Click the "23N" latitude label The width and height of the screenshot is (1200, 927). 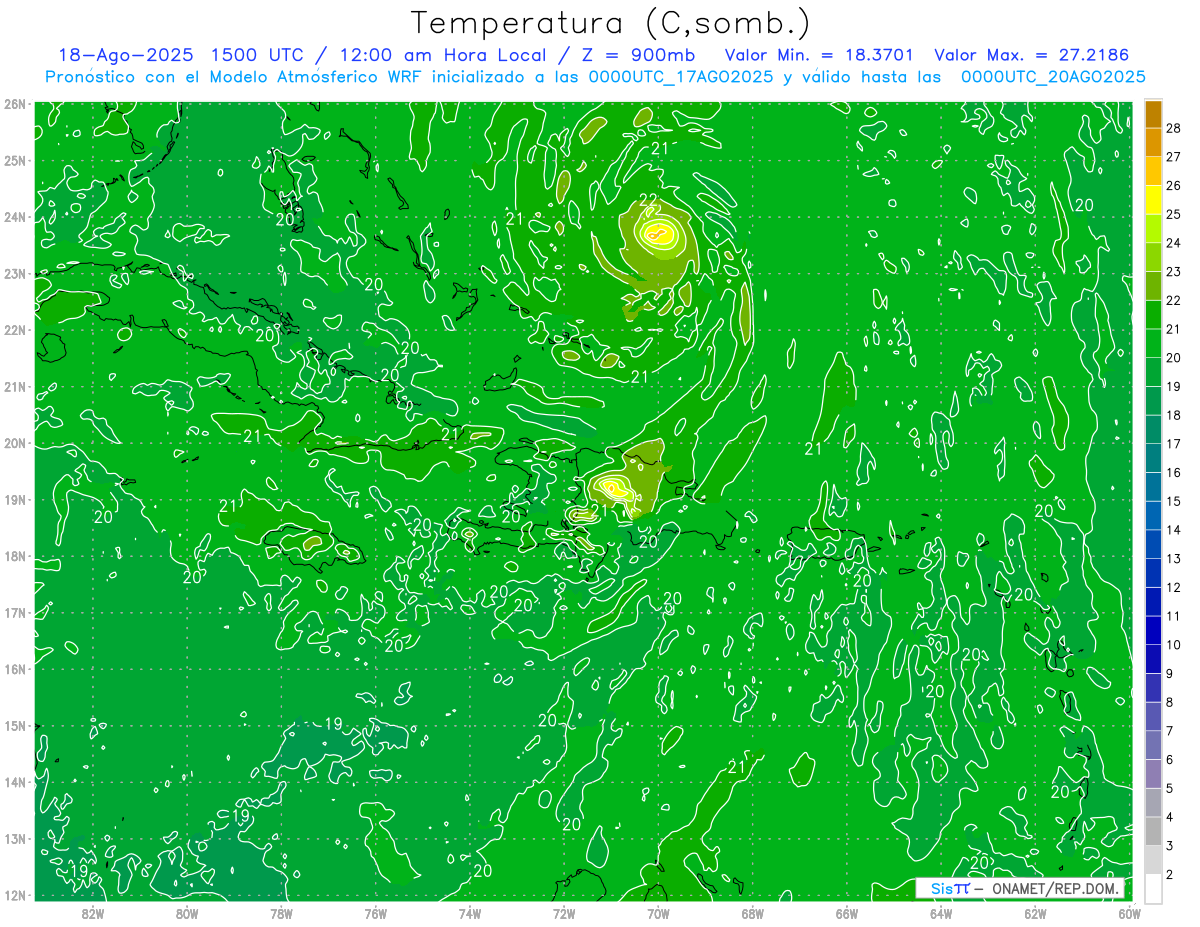(x=16, y=273)
